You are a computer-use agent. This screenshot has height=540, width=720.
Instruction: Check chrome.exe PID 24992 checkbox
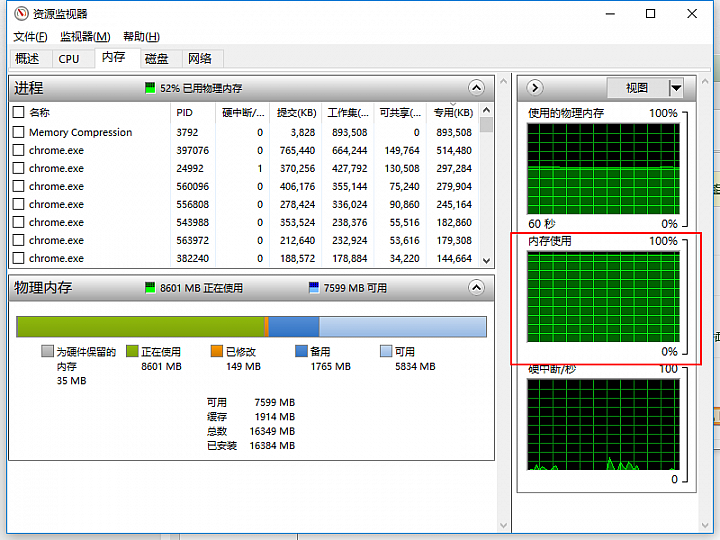(x=18, y=168)
